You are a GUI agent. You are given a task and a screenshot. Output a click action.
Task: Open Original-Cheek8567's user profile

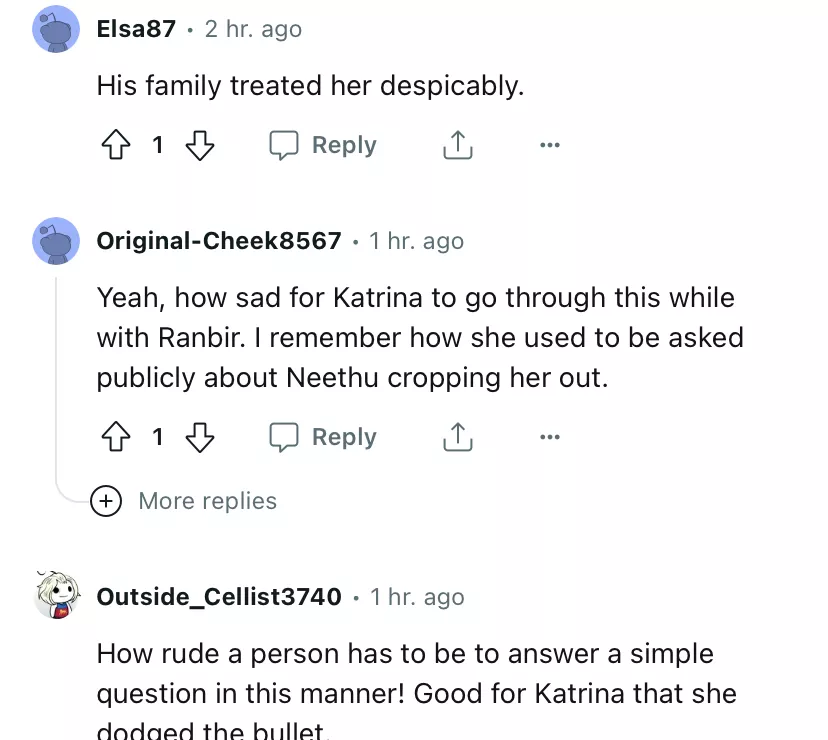(x=219, y=241)
